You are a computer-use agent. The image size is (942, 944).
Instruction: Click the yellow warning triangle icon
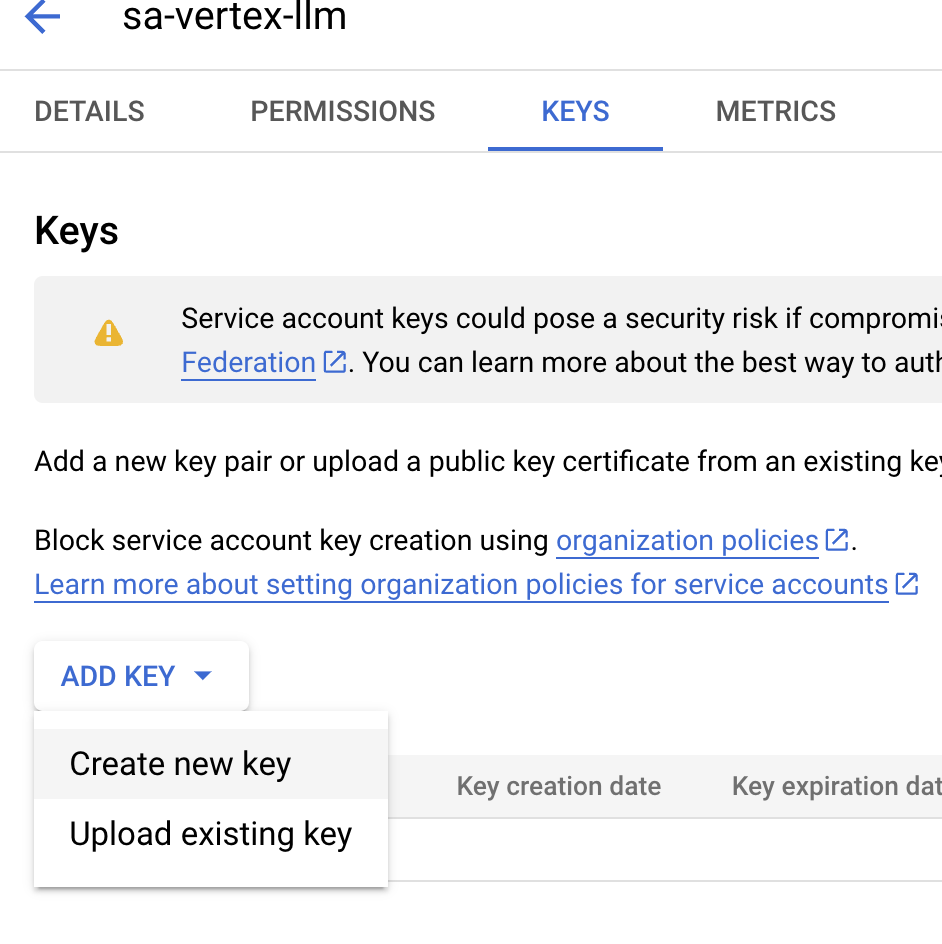pos(109,333)
